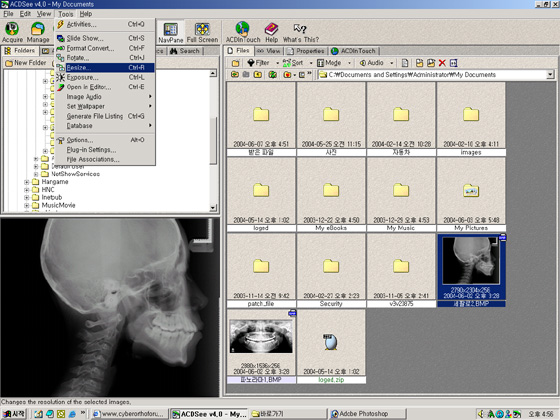
Task: Choose Activities in the Tools menu
Action: point(105,24)
